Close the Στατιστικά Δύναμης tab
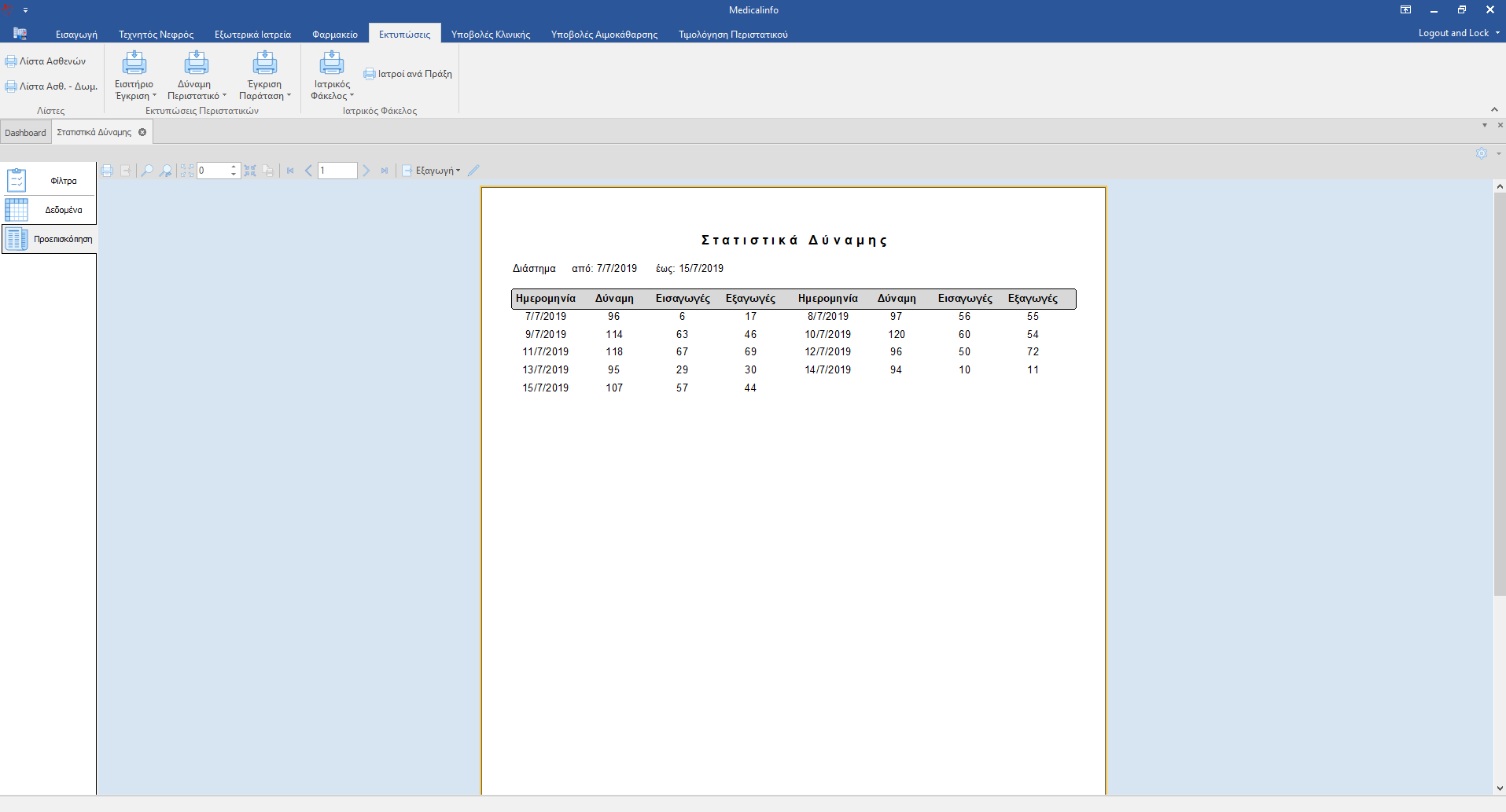Viewport: 1506px width, 812px height. 142,132
